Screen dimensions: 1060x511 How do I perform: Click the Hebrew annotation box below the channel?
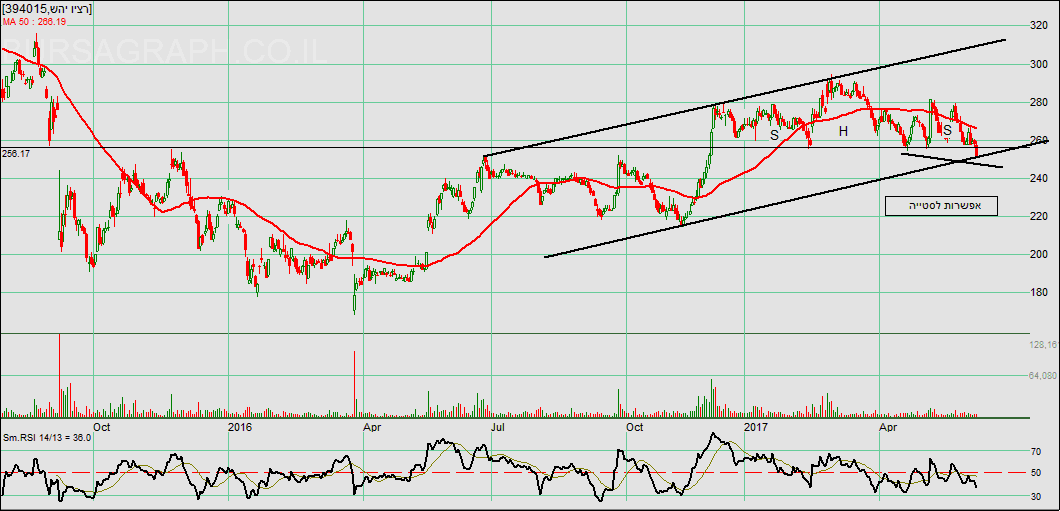[941, 206]
